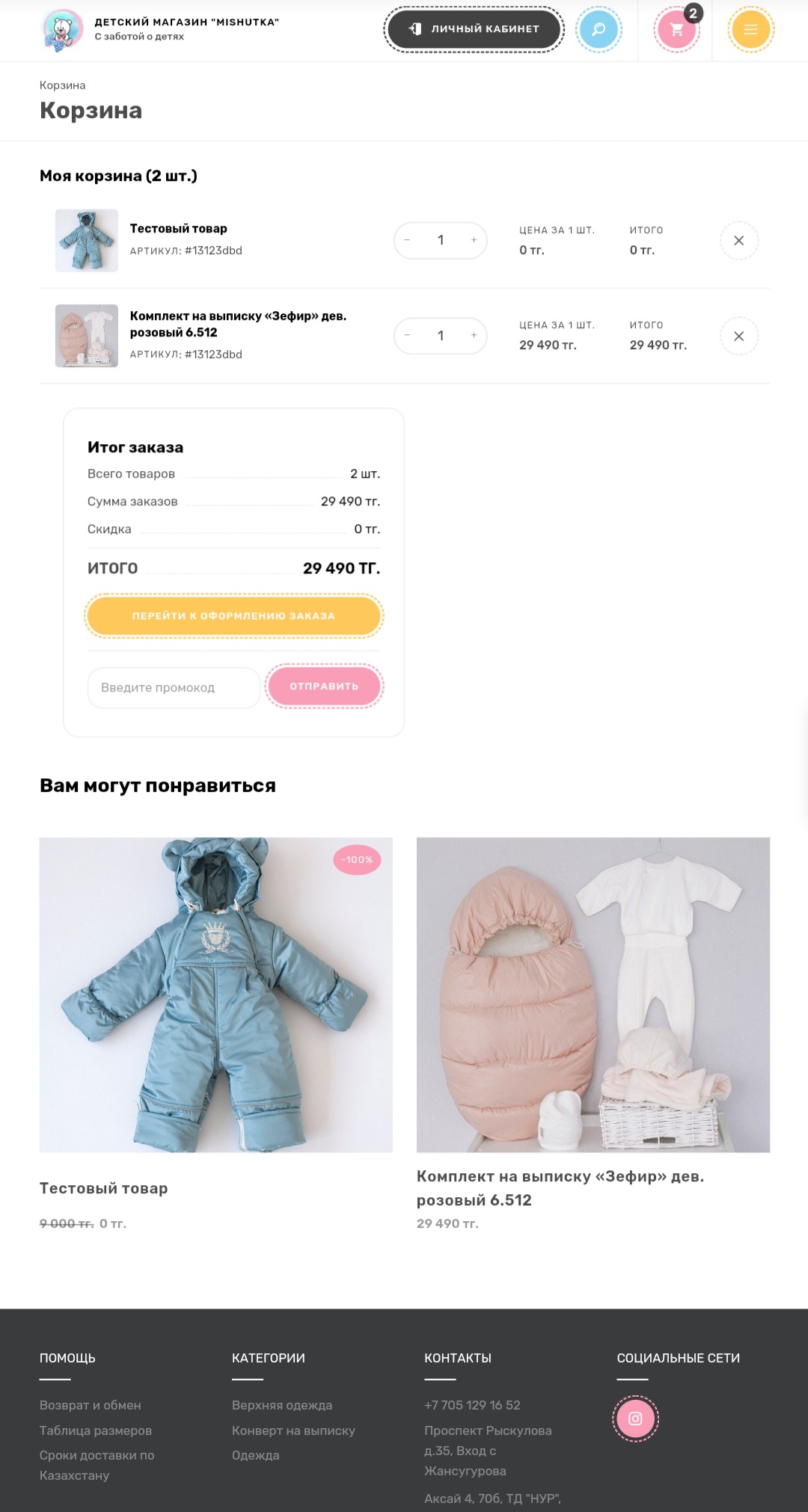Click Перейти к оформлению заказа
Viewport: 808px width, 1512px height.
tap(233, 616)
